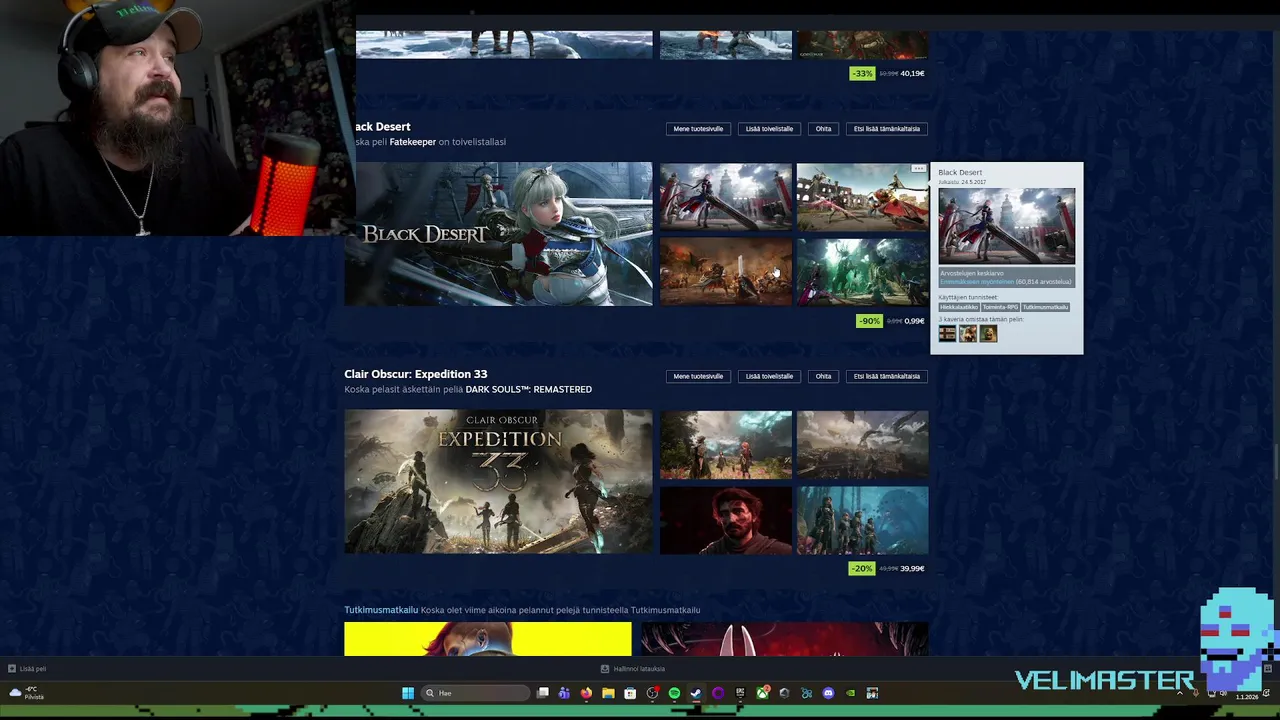This screenshot has width=1280, height=720.
Task: Click the Black Desert -90% price 0,99€
Action: [891, 321]
